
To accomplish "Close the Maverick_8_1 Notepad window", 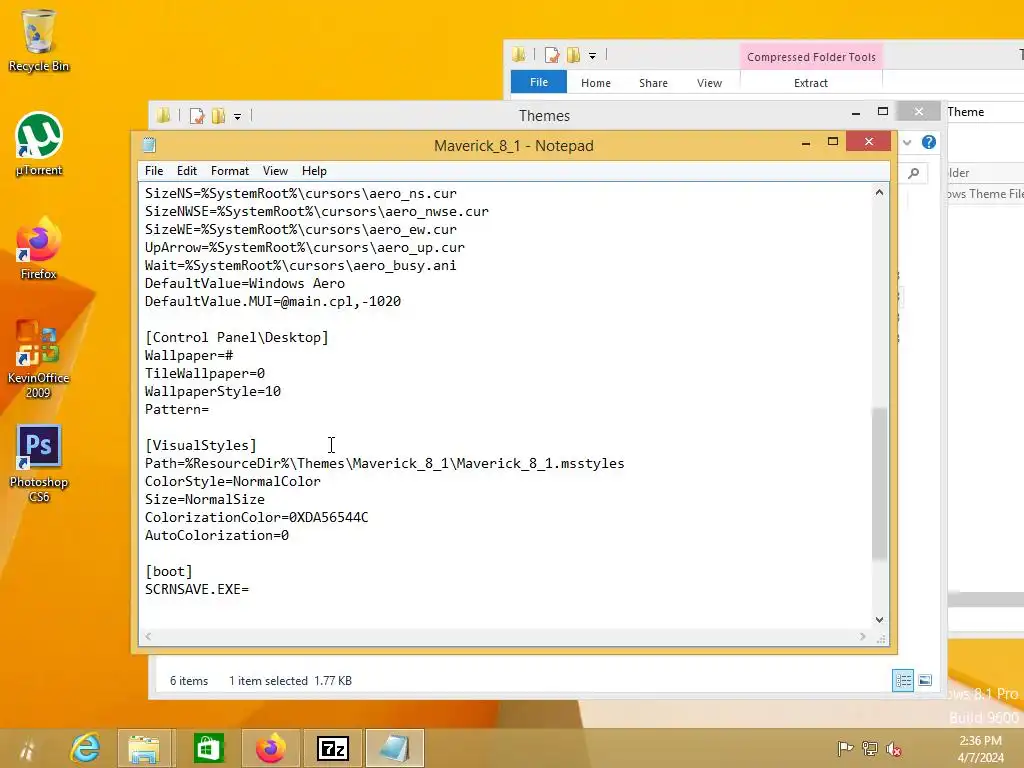I will tap(869, 141).
